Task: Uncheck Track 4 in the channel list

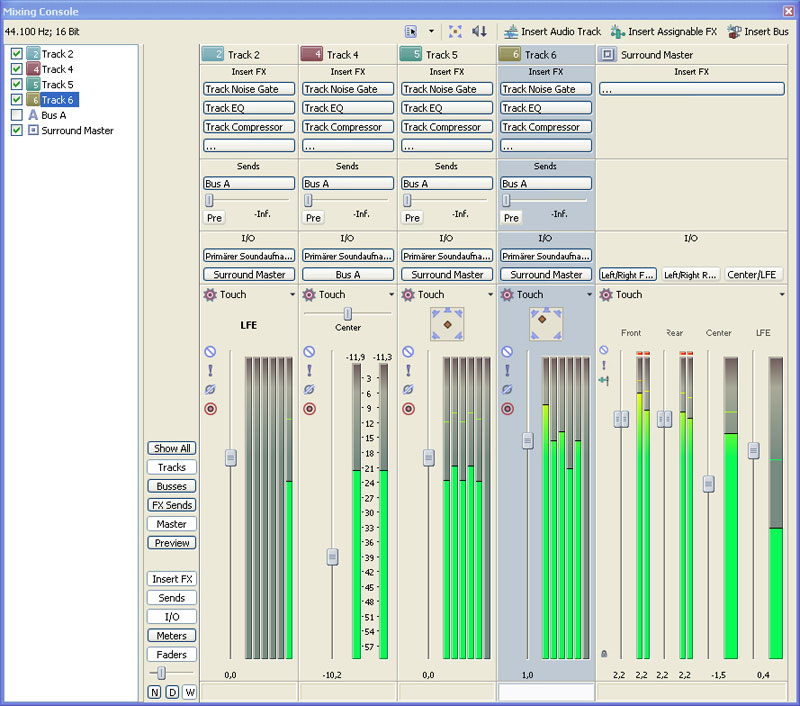Action: (x=17, y=69)
